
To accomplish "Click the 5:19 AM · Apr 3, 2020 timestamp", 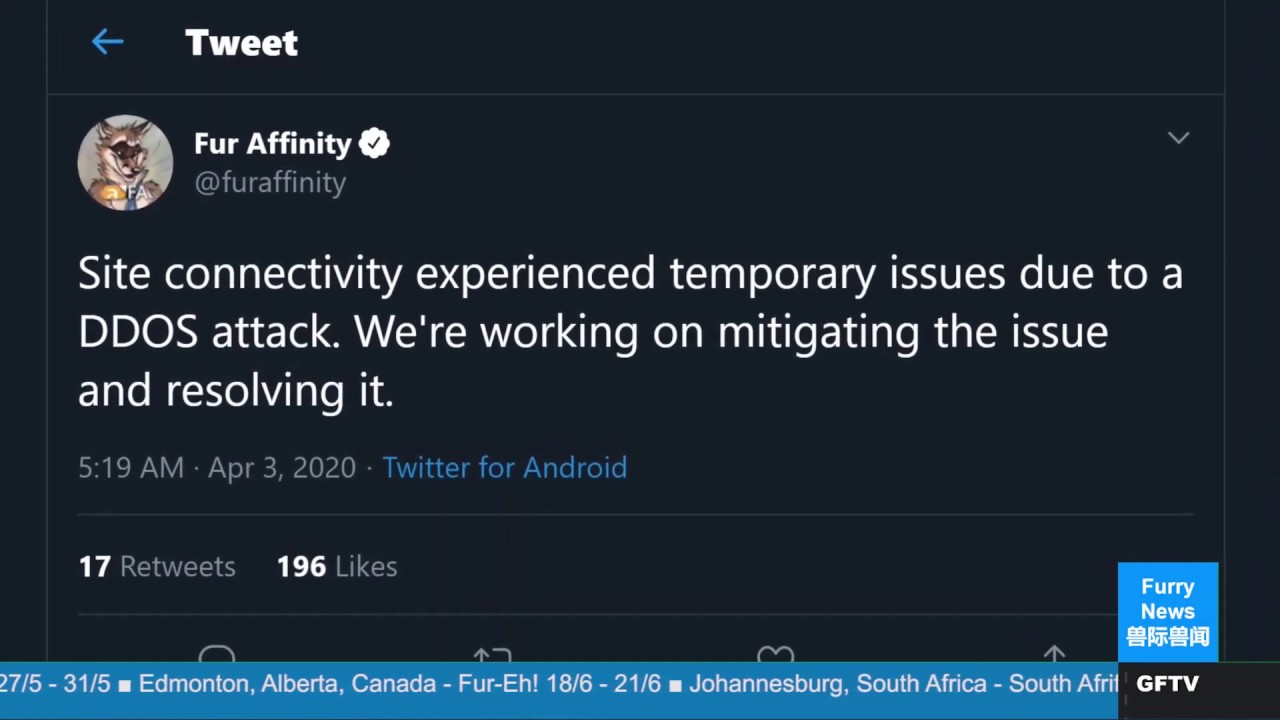I will pyautogui.click(x=217, y=467).
